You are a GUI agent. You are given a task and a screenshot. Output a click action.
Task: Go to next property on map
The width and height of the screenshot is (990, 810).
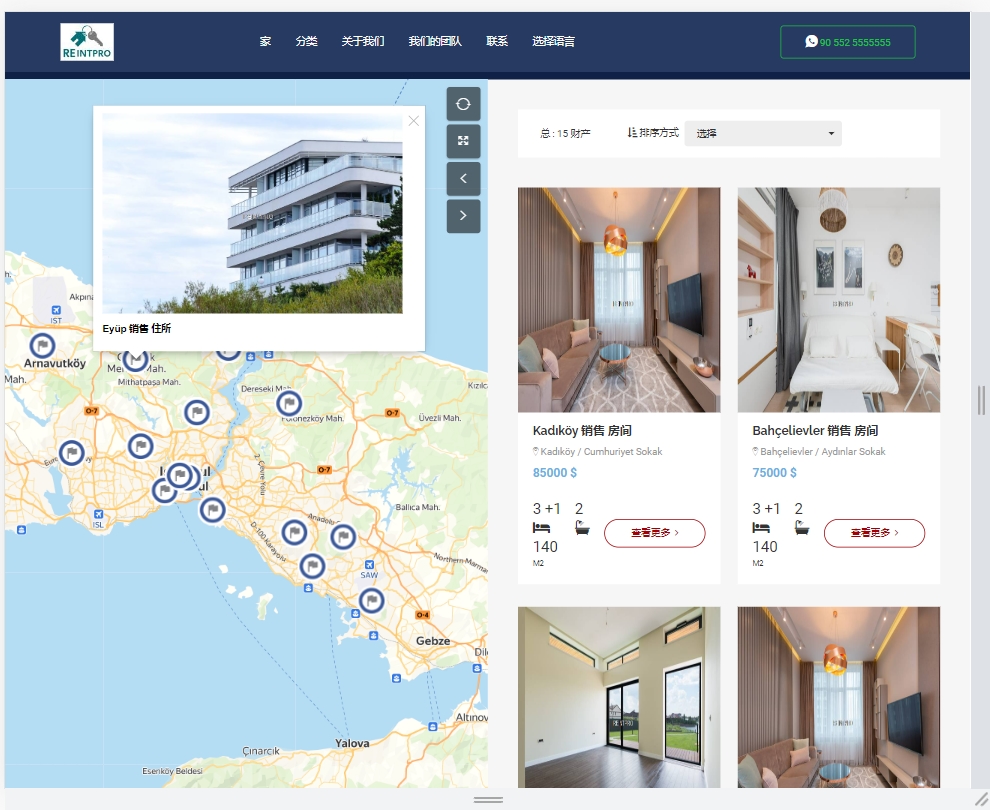463,216
